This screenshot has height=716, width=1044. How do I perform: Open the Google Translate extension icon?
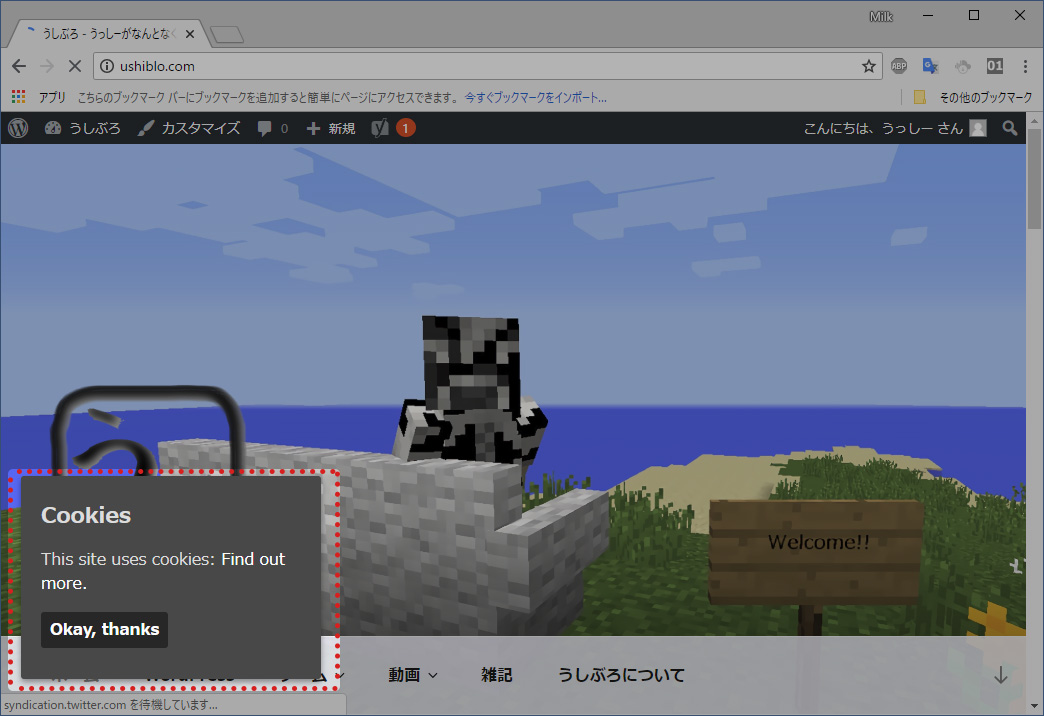(x=930, y=66)
